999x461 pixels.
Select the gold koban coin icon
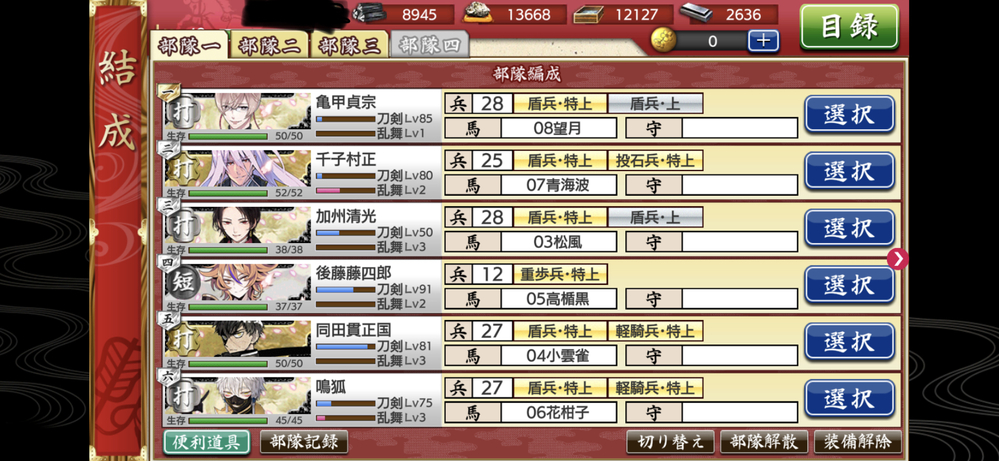663,41
